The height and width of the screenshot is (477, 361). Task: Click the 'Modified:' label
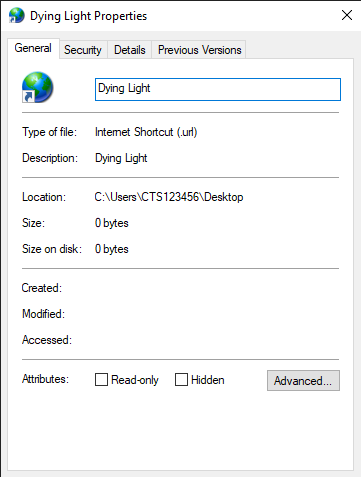(43, 314)
